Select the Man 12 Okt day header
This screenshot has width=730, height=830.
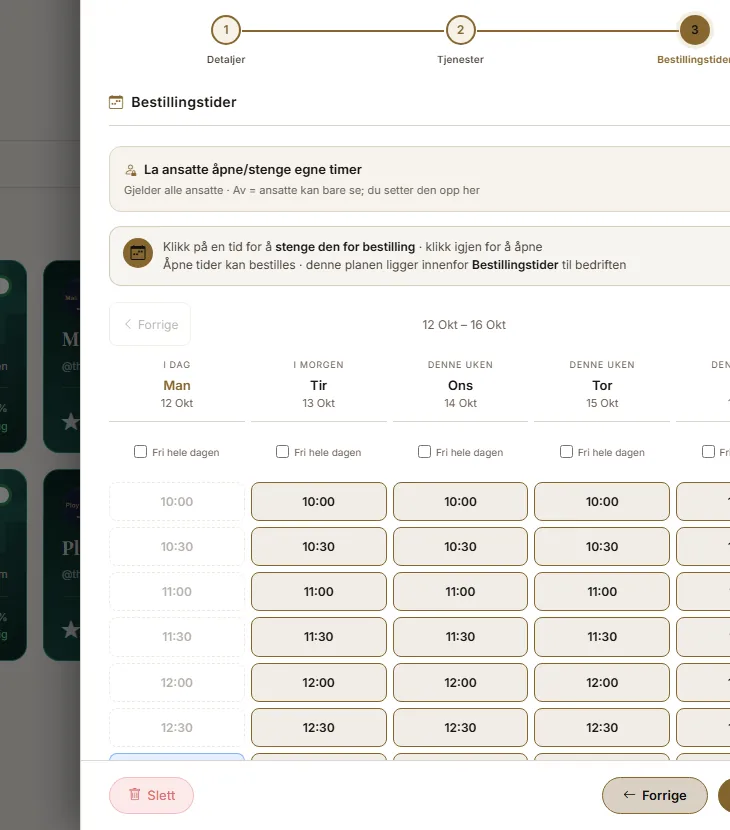pos(177,386)
